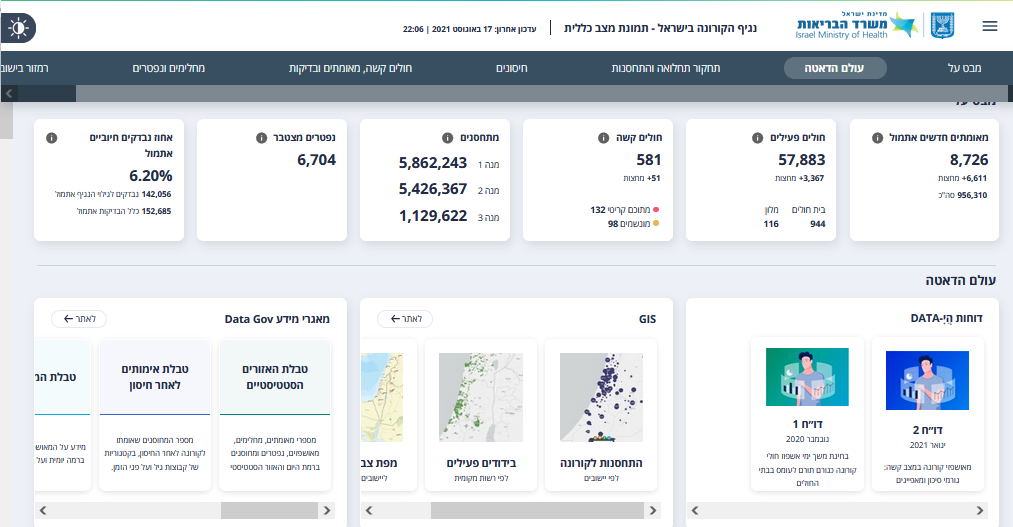Toggle the light/dark mode sun button

(x=18, y=28)
